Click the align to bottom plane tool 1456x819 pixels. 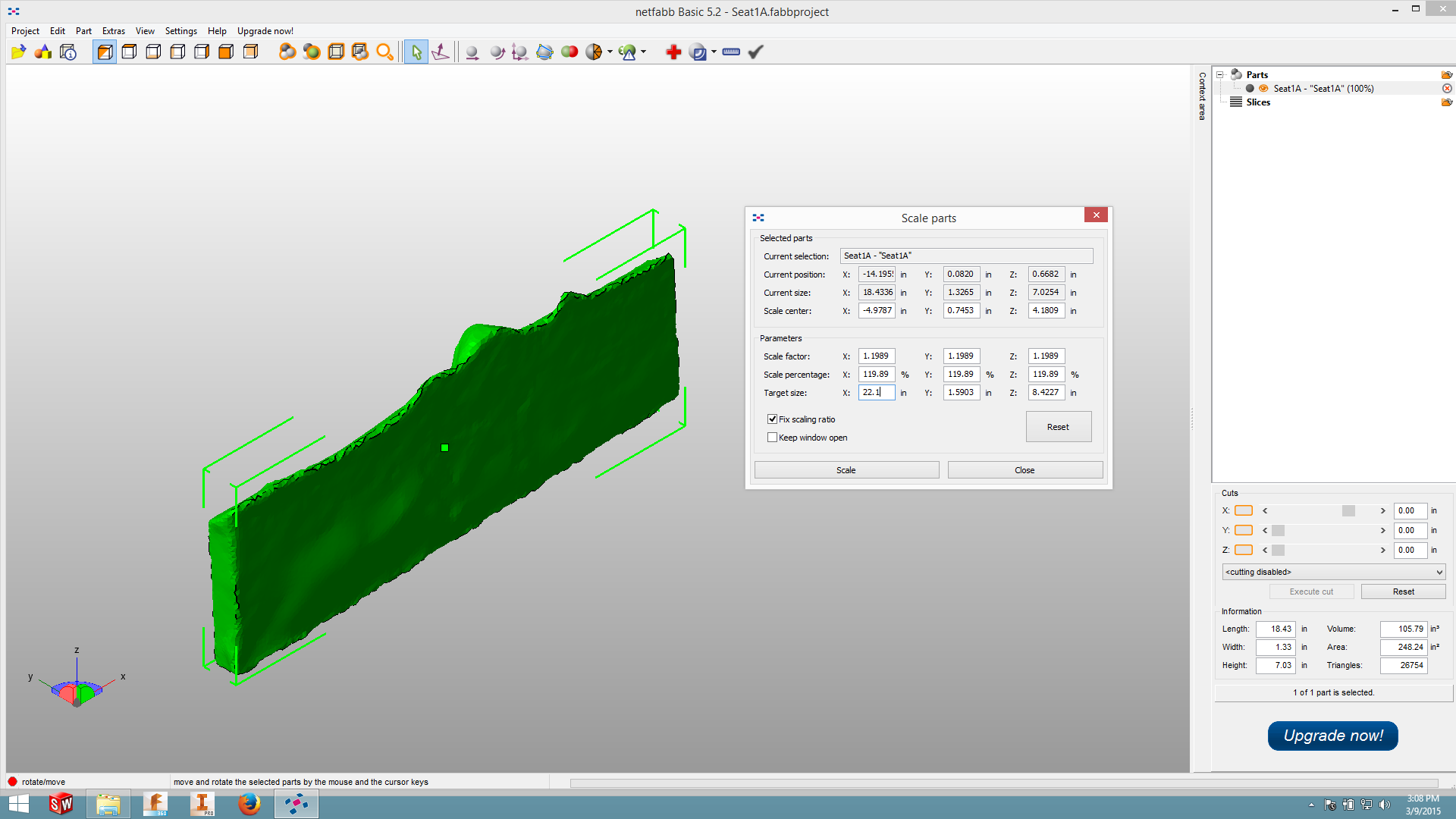[441, 52]
